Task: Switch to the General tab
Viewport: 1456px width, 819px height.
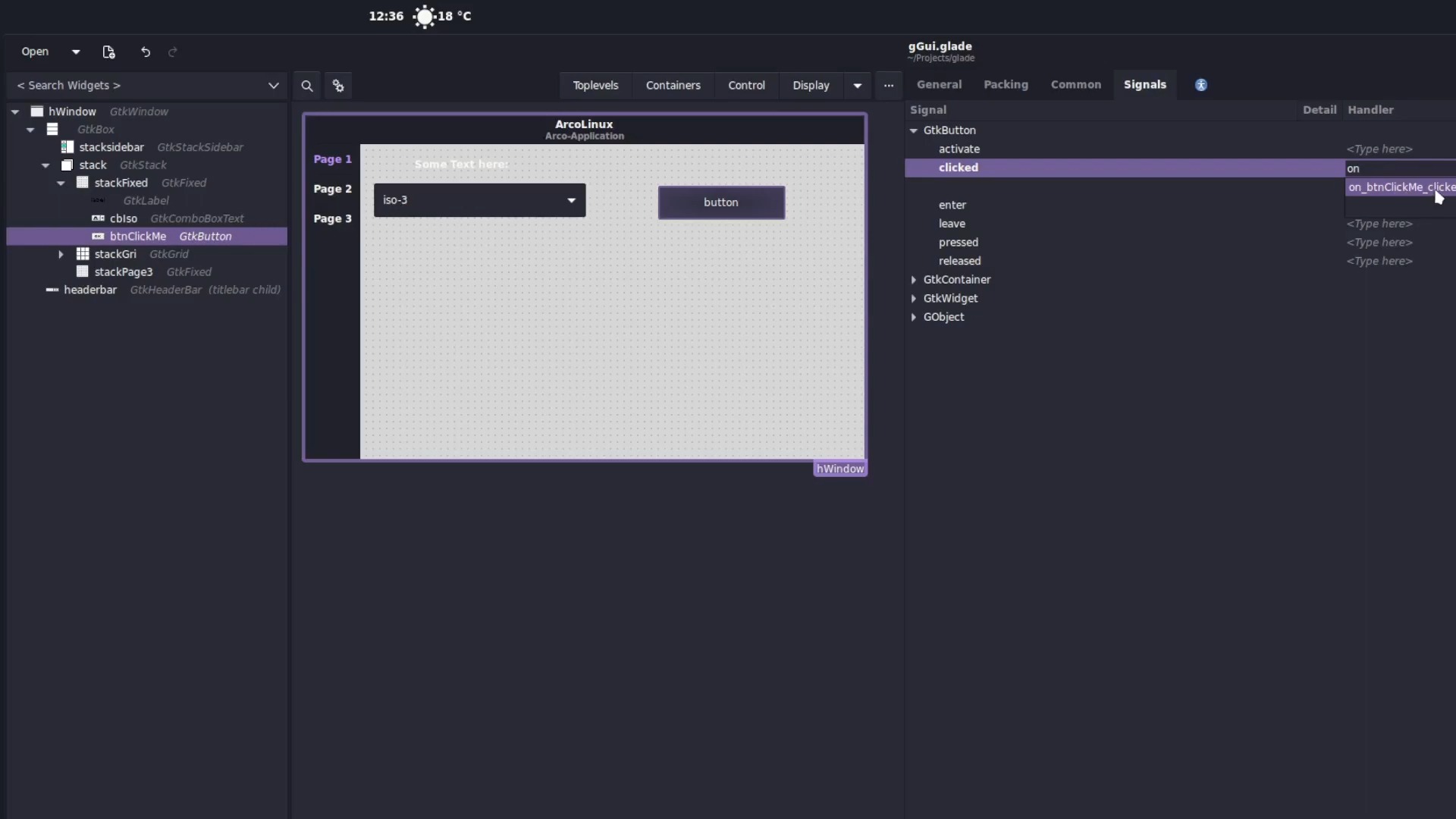Action: tap(939, 85)
